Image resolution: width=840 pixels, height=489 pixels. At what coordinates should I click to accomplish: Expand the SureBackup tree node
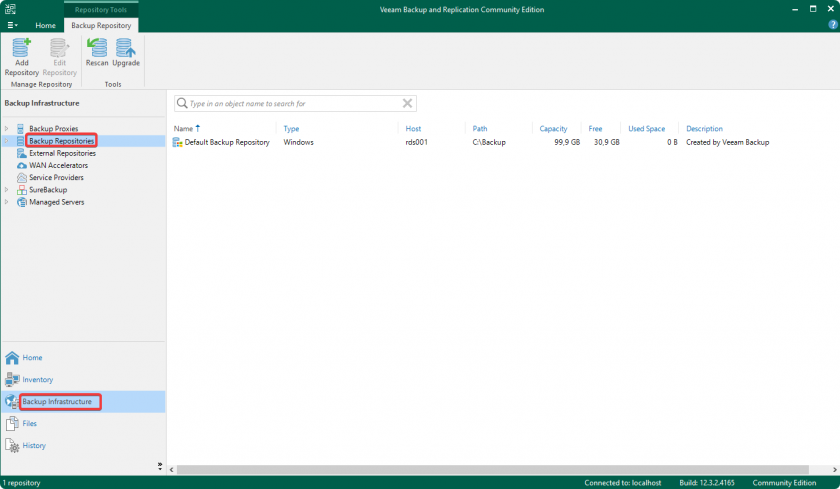(x=6, y=190)
